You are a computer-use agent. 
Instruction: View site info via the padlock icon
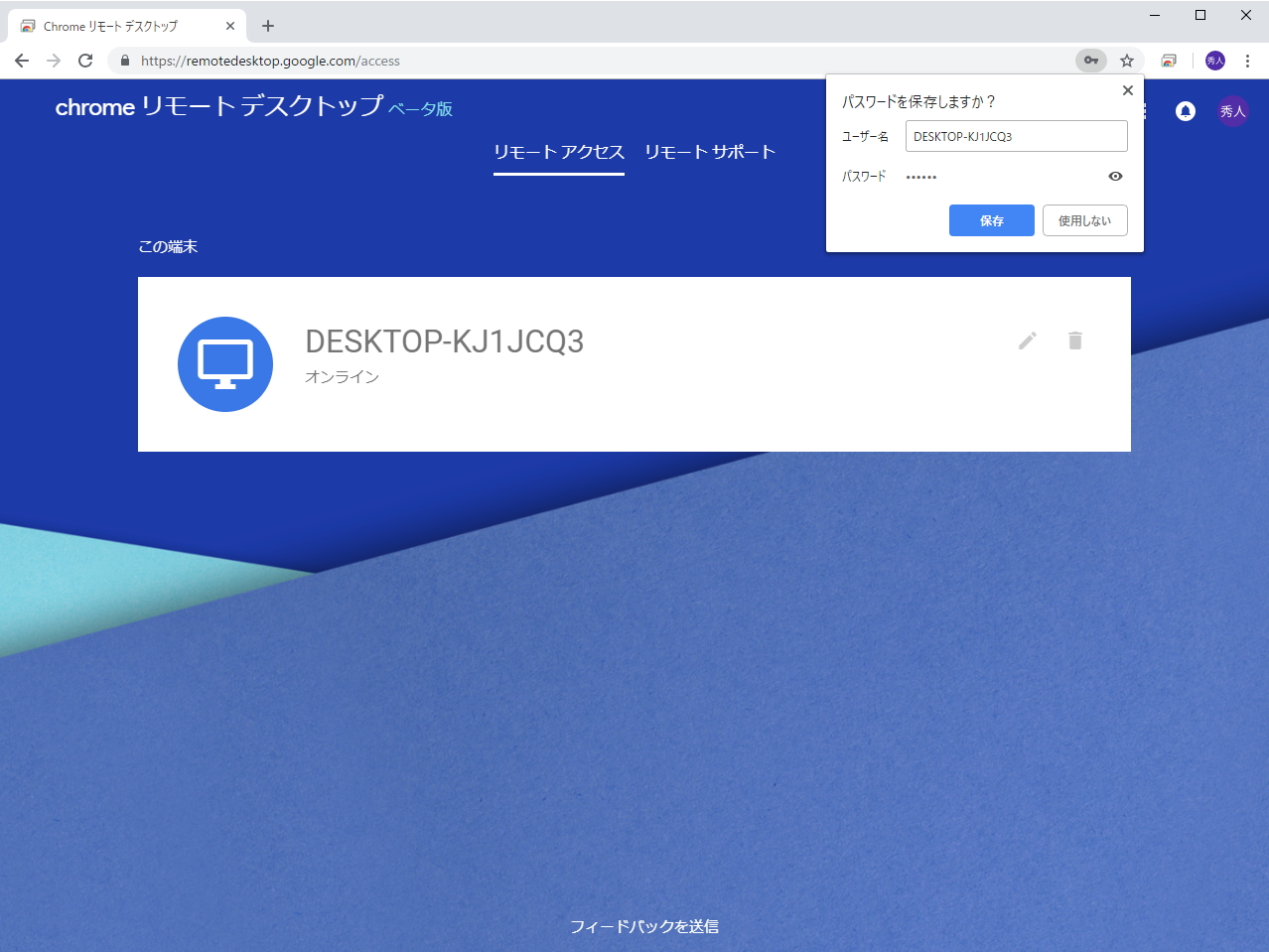pos(123,61)
